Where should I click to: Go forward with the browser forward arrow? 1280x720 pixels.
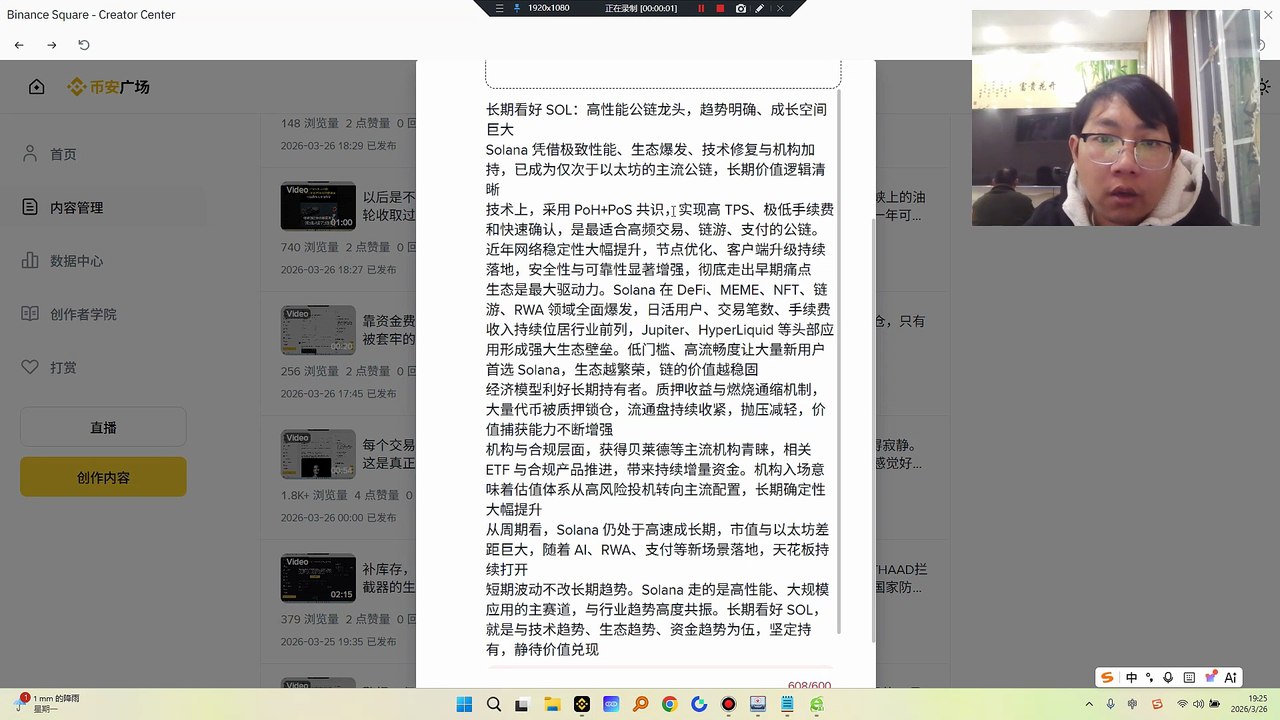coord(52,45)
